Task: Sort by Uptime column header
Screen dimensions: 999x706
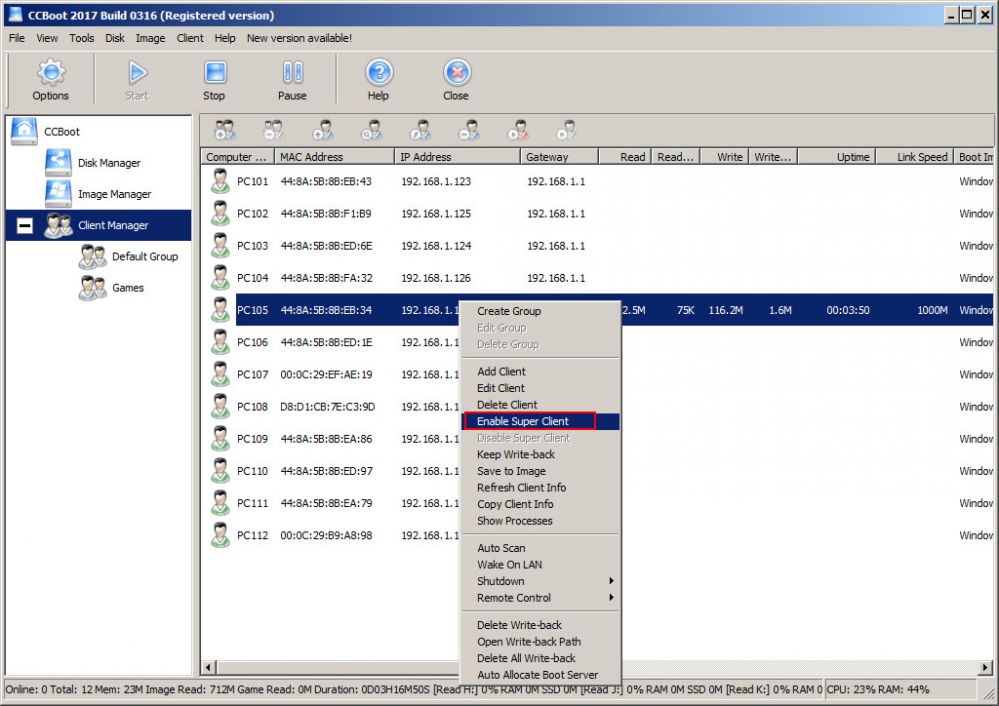Action: (837, 157)
